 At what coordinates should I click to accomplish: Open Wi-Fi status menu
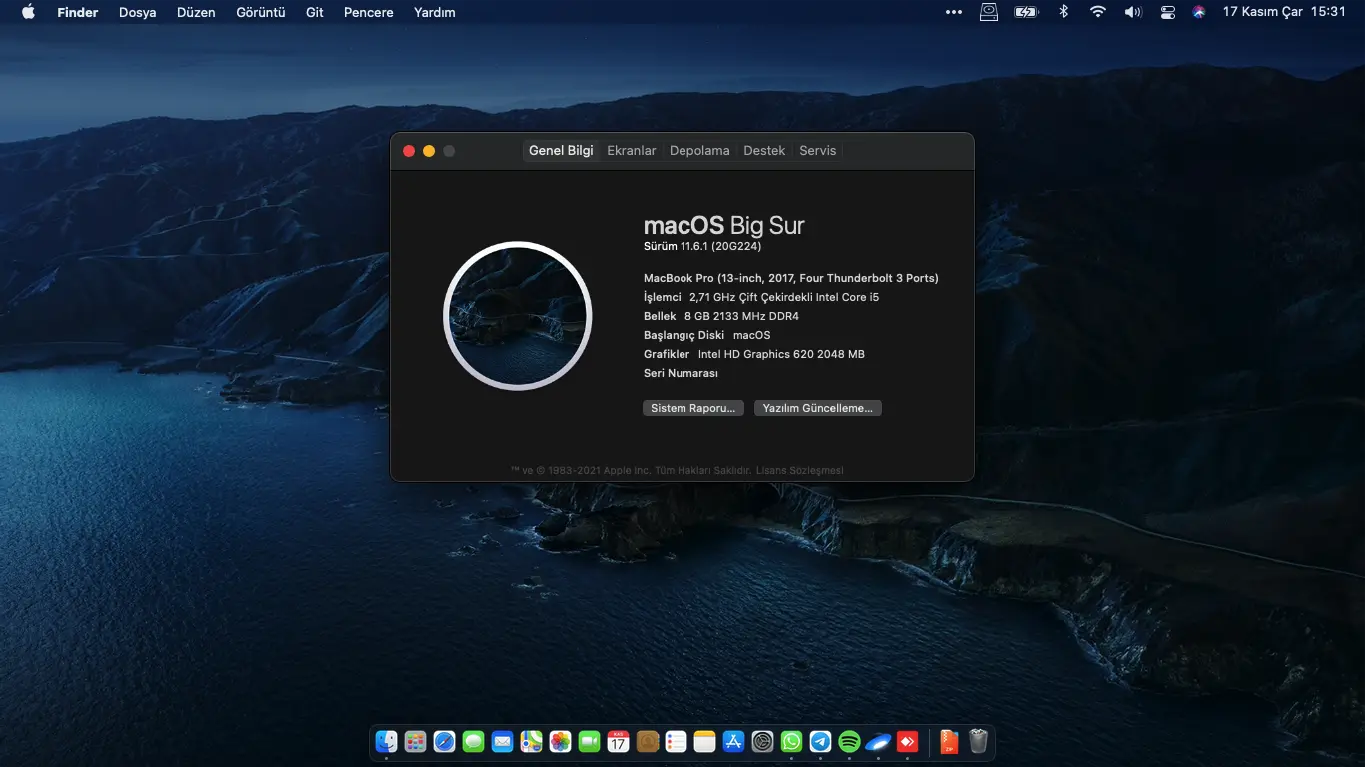pyautogui.click(x=1098, y=12)
